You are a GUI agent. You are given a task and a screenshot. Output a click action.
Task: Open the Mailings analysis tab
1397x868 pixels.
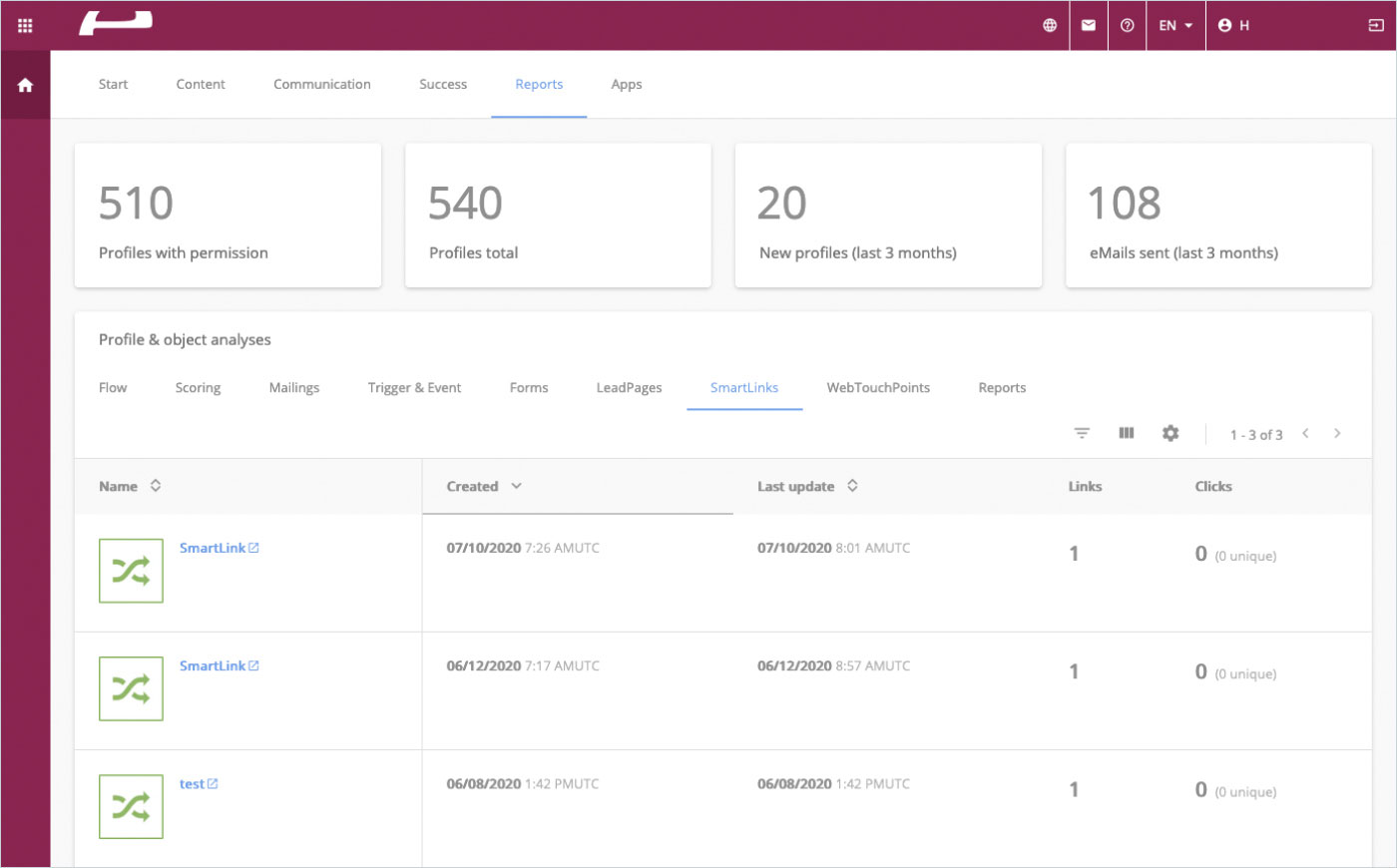point(294,388)
